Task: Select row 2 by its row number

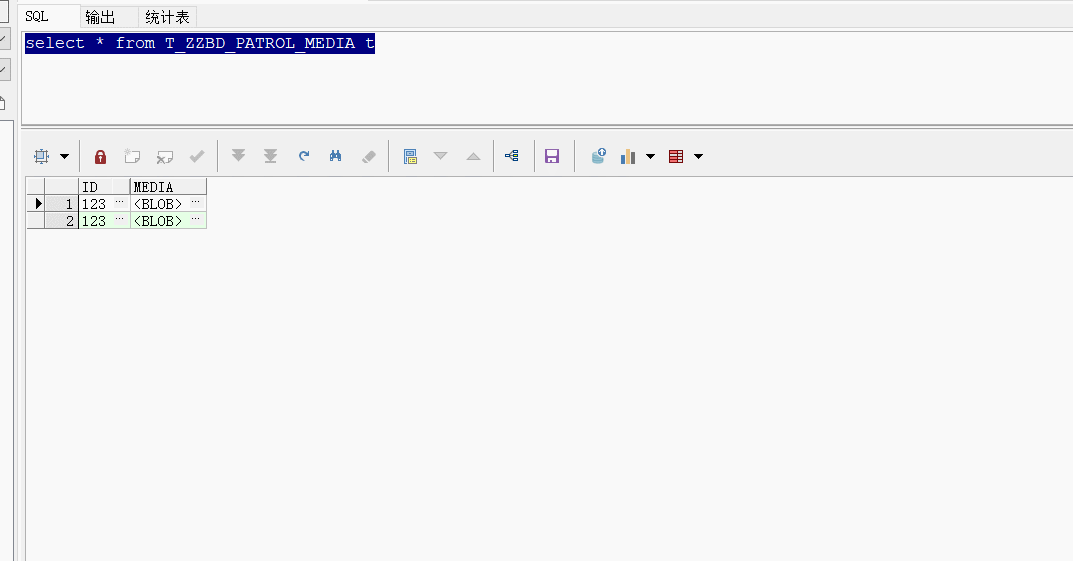Action: coord(62,220)
